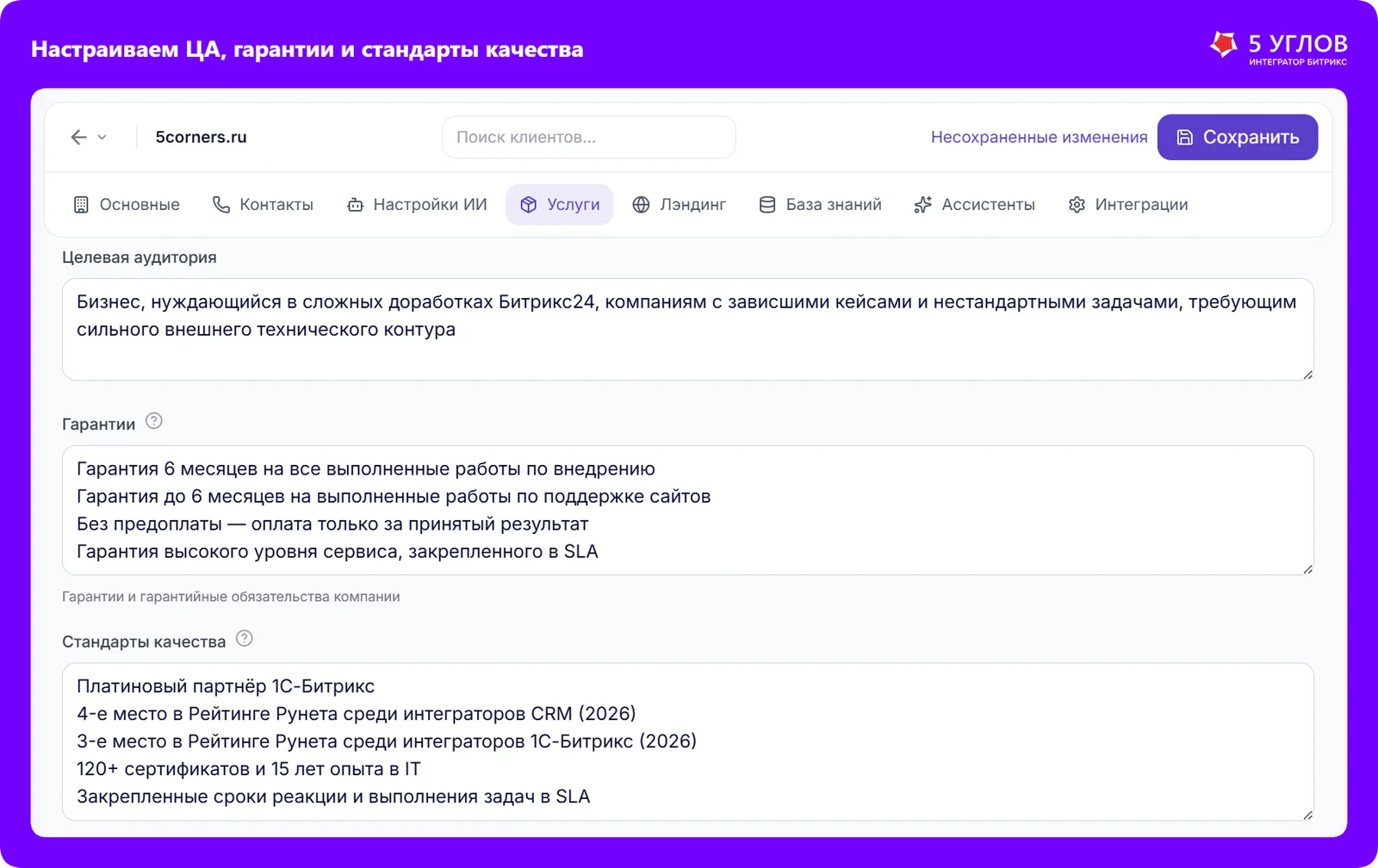This screenshot has height=868, width=1378.
Task: Click into the Гарантии text area
Action: (688, 510)
